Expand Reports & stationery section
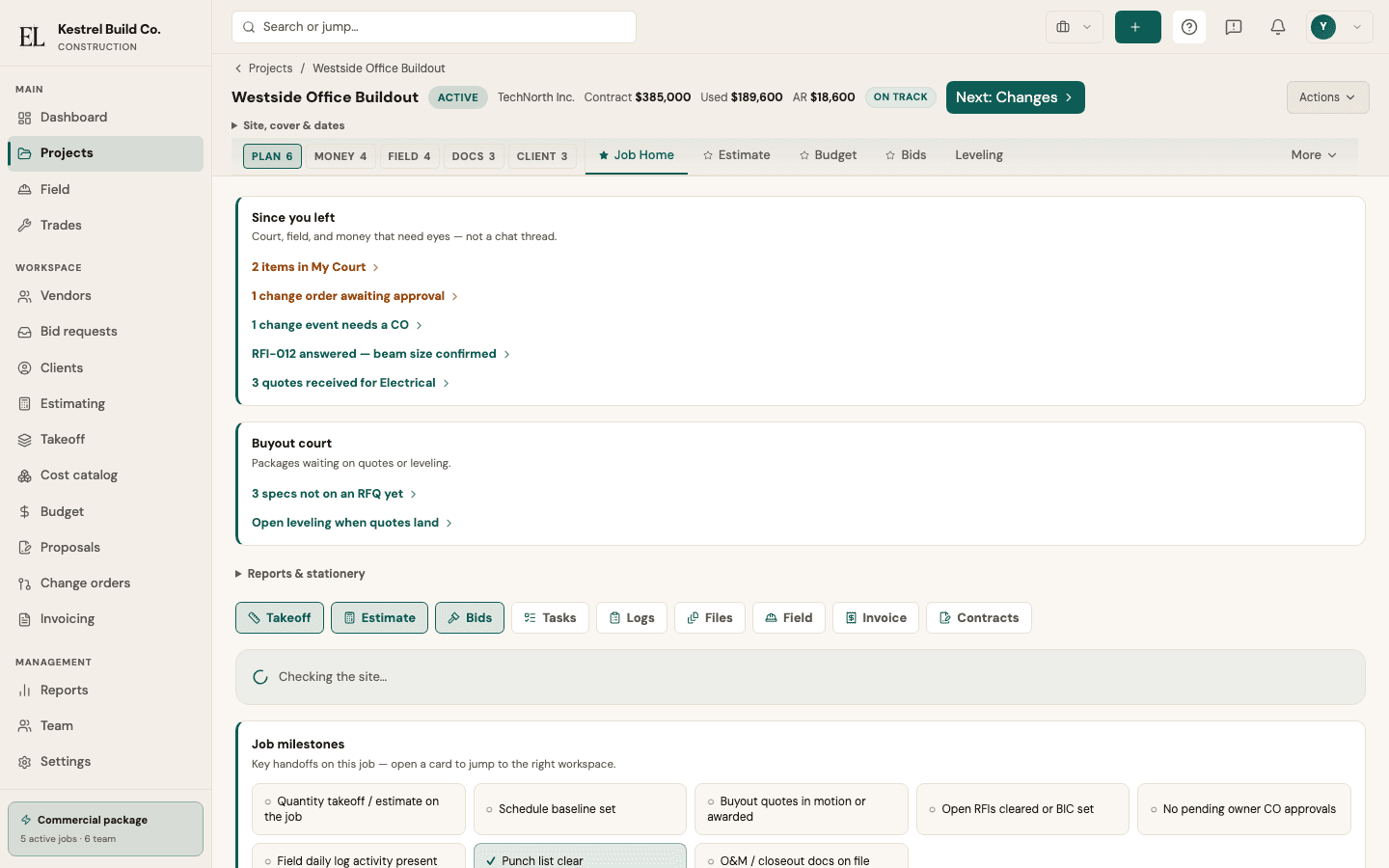The image size is (1389, 868). (x=300, y=574)
